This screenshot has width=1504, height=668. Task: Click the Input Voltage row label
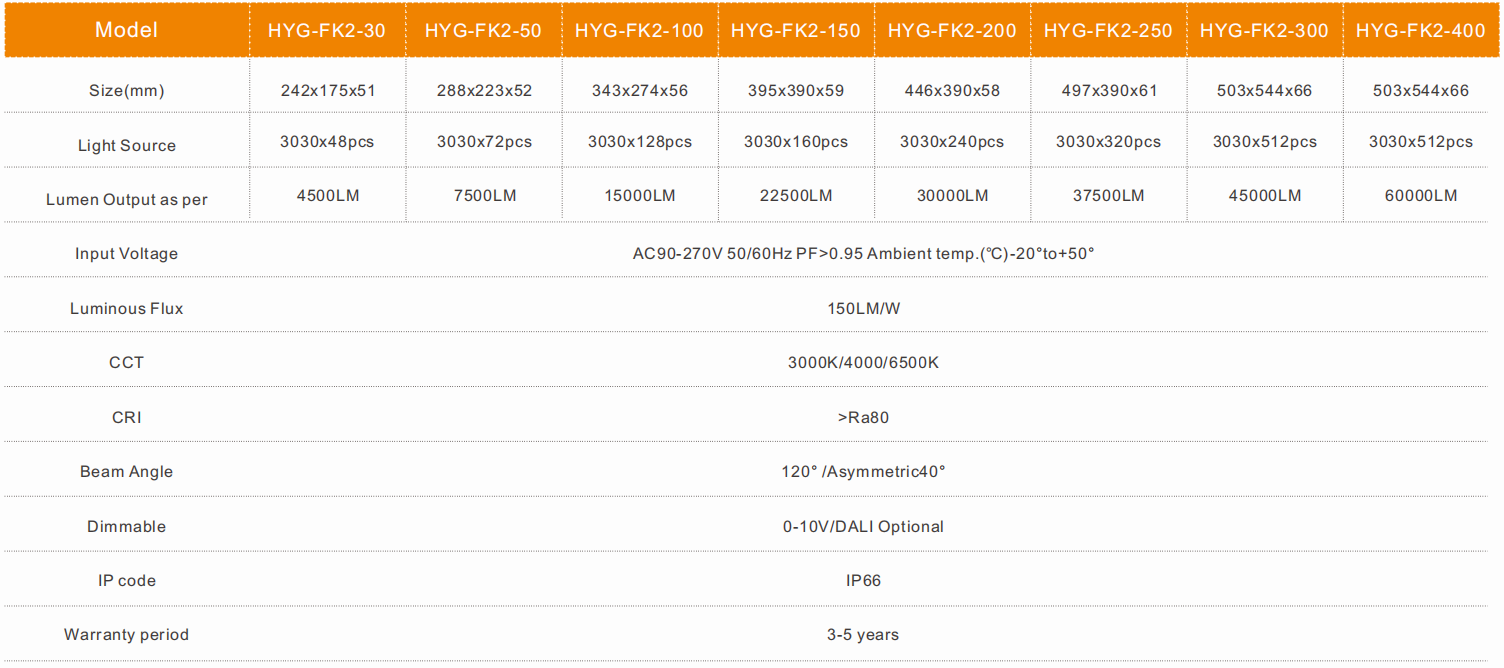[126, 254]
